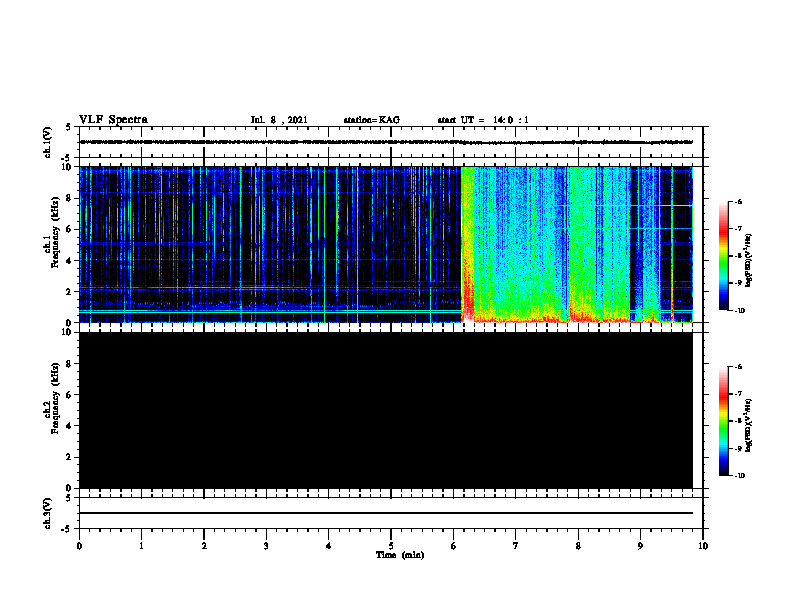
Task: Click the "-5" tick on ch.3(V) axis
Action: 67,529
